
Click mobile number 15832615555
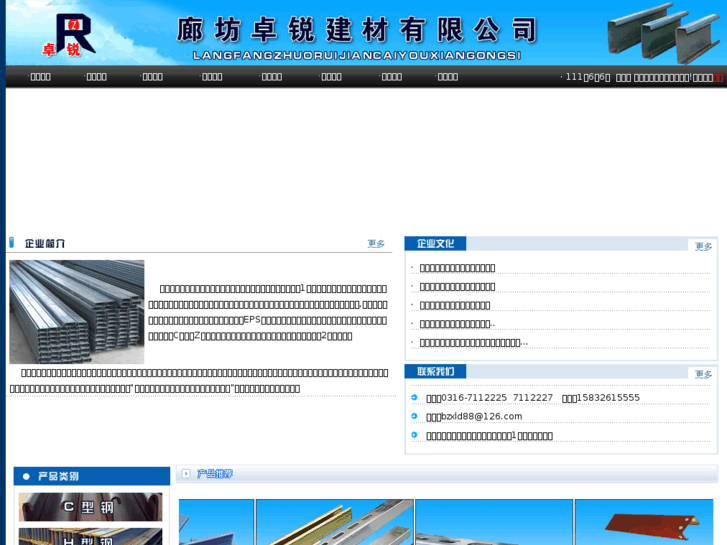coord(608,398)
